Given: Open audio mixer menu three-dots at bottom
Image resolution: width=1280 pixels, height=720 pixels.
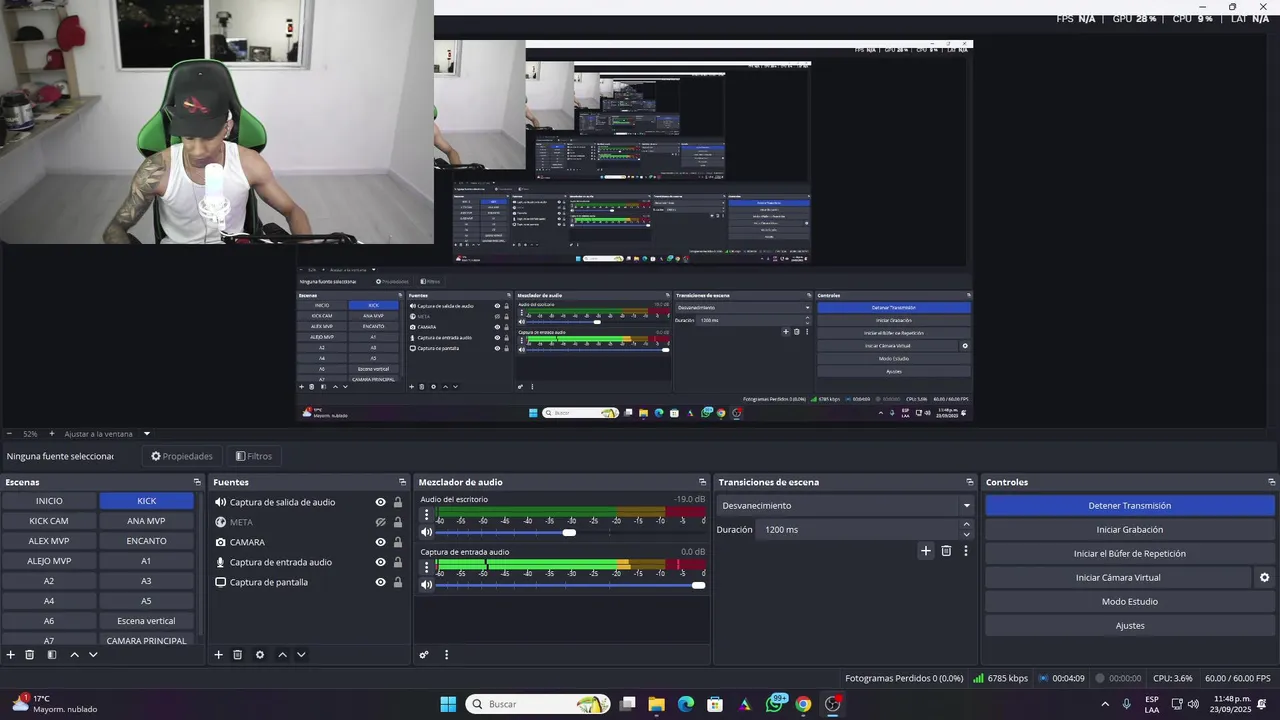Looking at the screenshot, I should coord(446,655).
